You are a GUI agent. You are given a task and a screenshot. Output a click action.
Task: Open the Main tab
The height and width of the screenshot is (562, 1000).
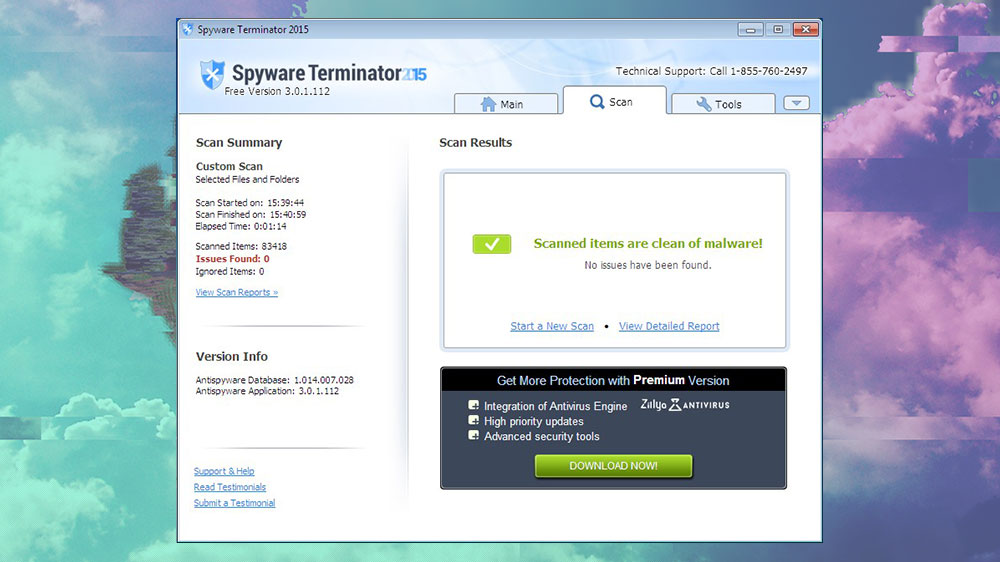pyautogui.click(x=506, y=103)
